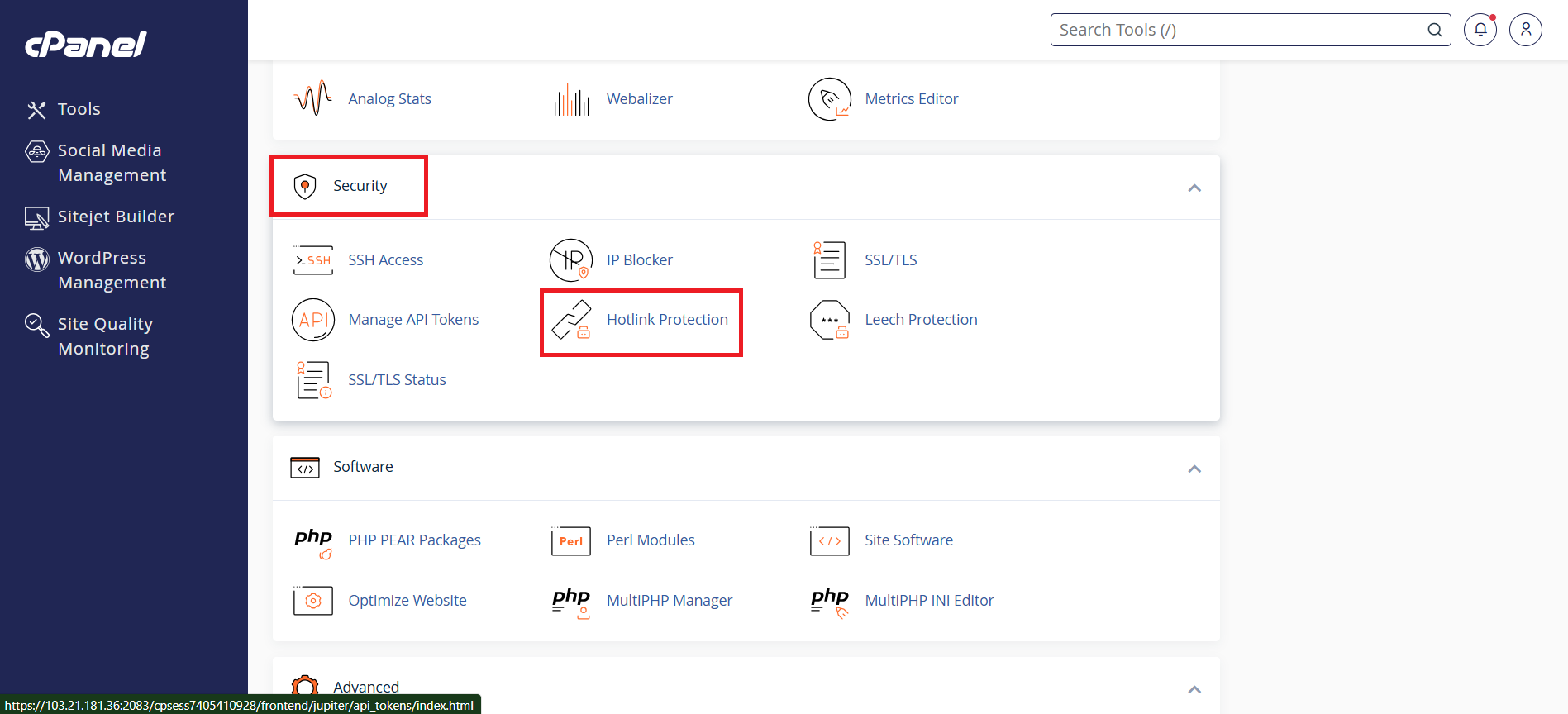The image size is (1568, 714).
Task: Click the Tools wrench icon in sidebar
Action: coord(36,110)
